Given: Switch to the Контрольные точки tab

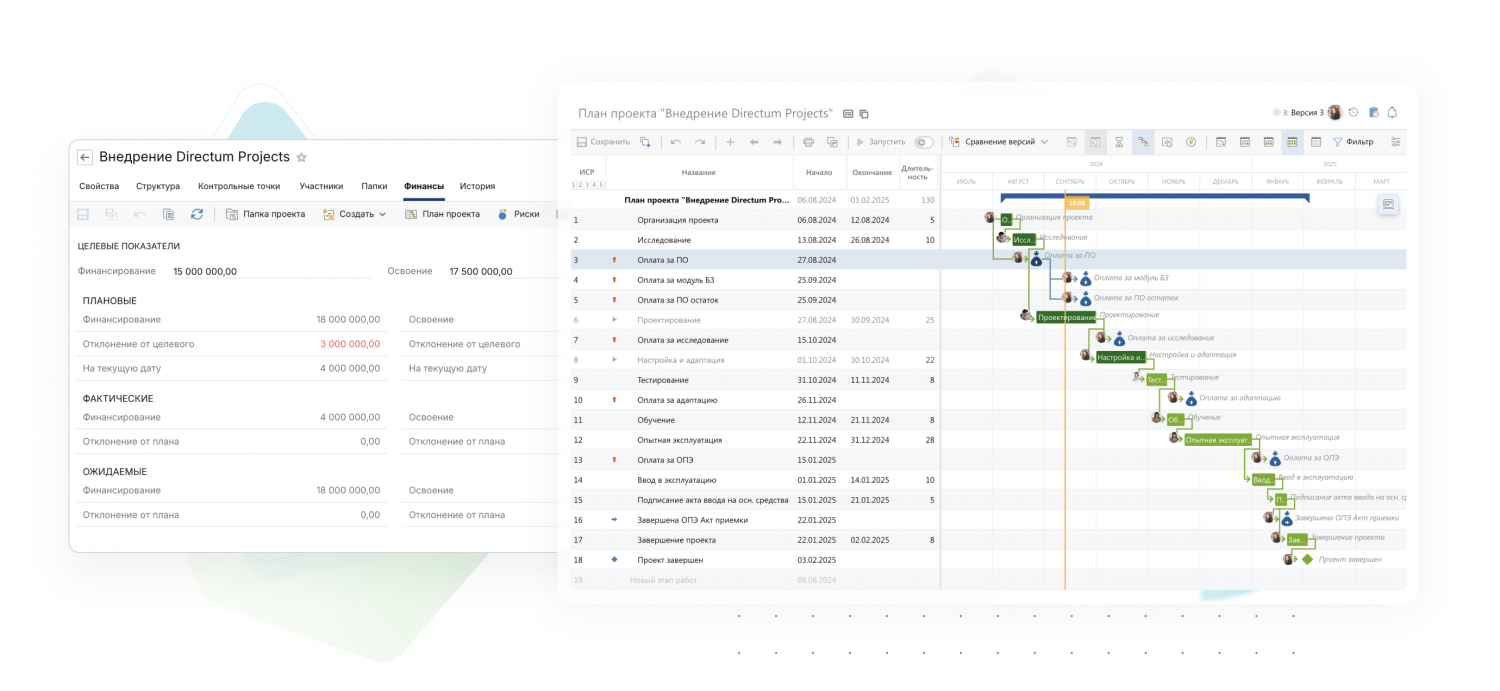Looking at the screenshot, I should pyautogui.click(x=239, y=186).
